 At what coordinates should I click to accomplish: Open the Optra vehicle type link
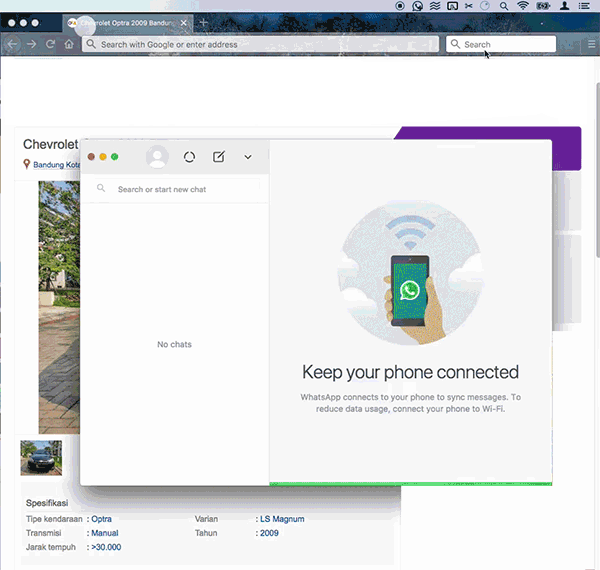tap(101, 519)
